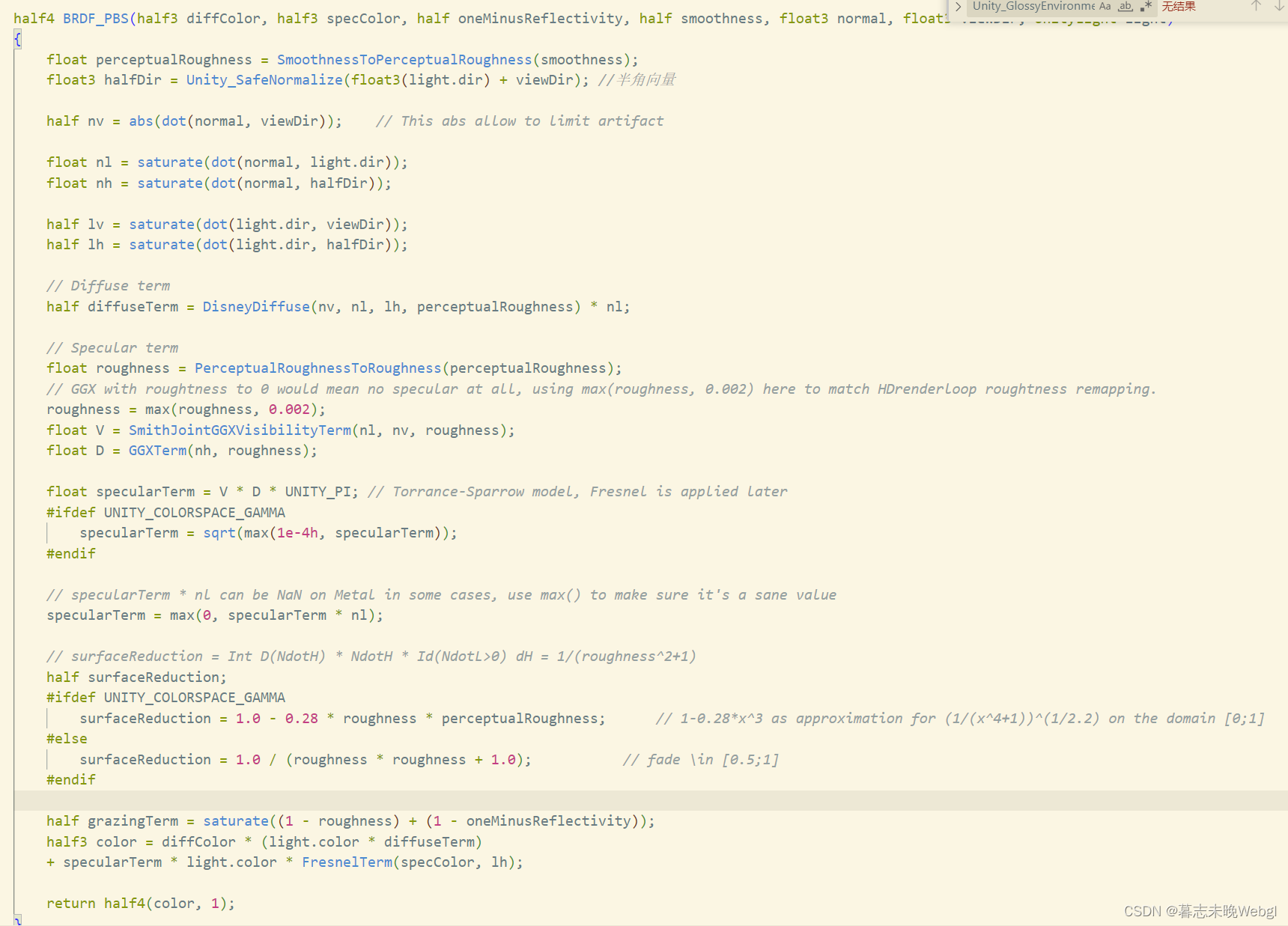The width and height of the screenshot is (1288, 926).
Task: Click the 0.002 numeric literal in max call
Action: [289, 409]
